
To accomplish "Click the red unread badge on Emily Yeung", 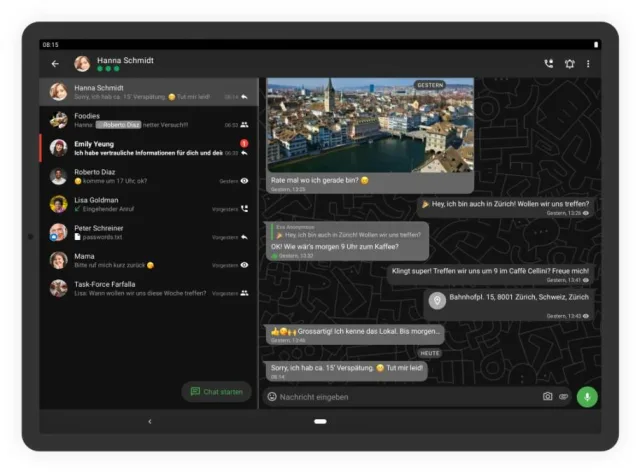I will 244,143.
